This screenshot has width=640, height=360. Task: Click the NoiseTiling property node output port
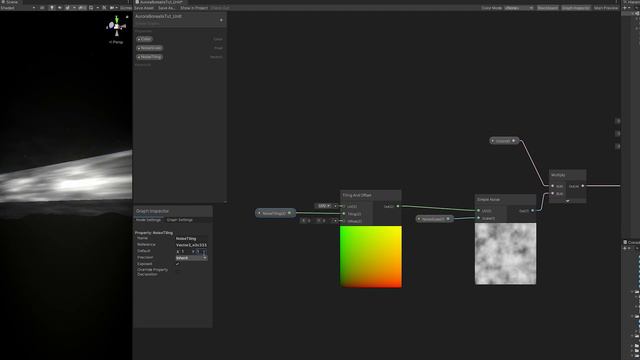tap(290, 213)
